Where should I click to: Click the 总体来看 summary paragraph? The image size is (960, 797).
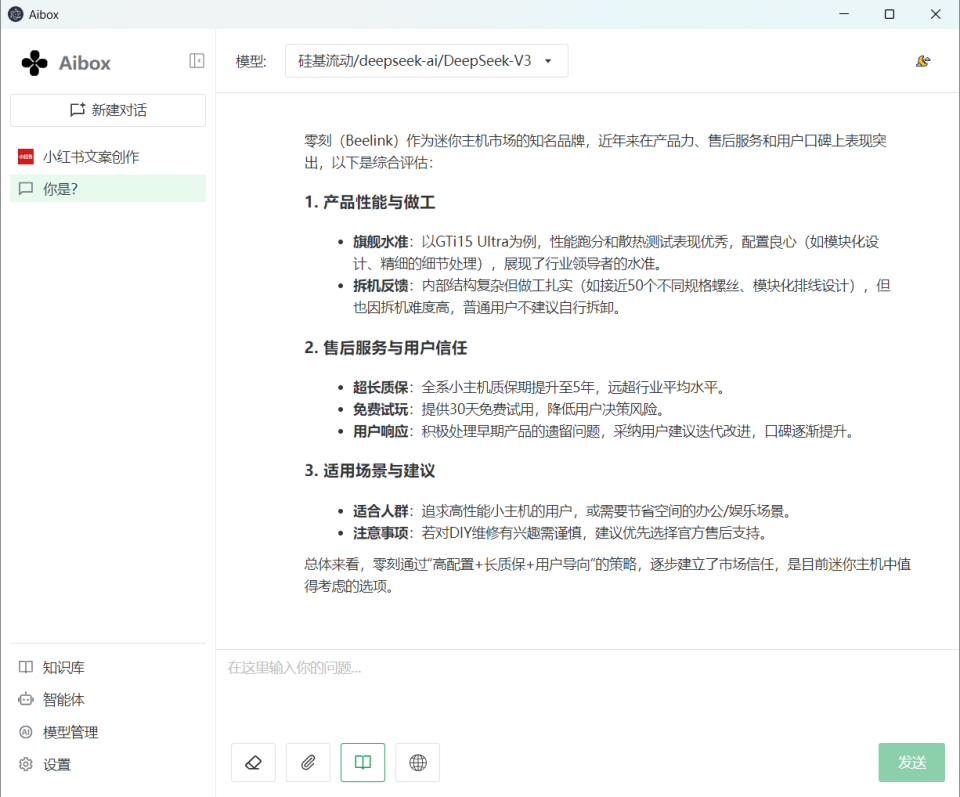tap(607, 575)
